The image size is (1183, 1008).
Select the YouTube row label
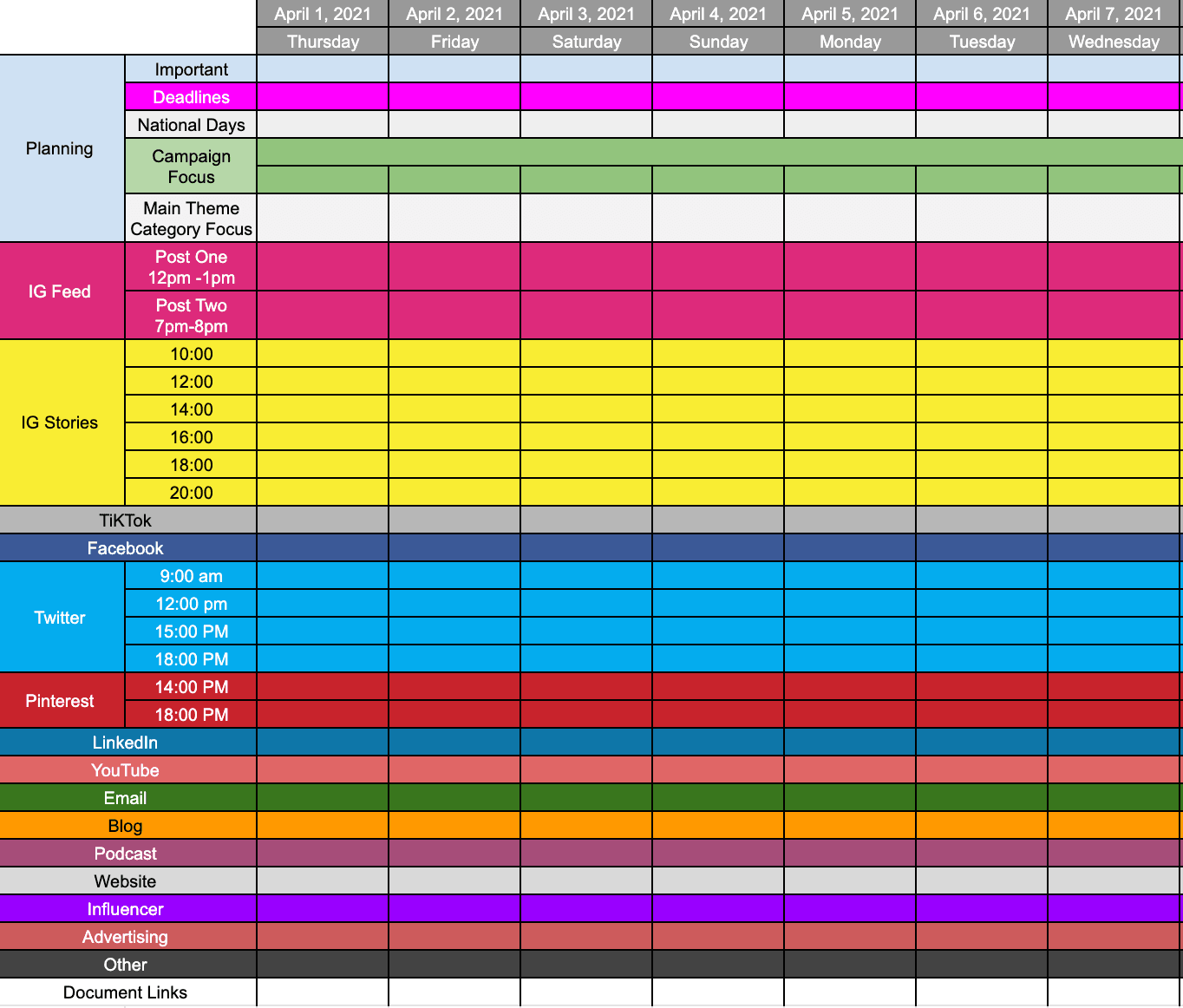pyautogui.click(x=127, y=769)
